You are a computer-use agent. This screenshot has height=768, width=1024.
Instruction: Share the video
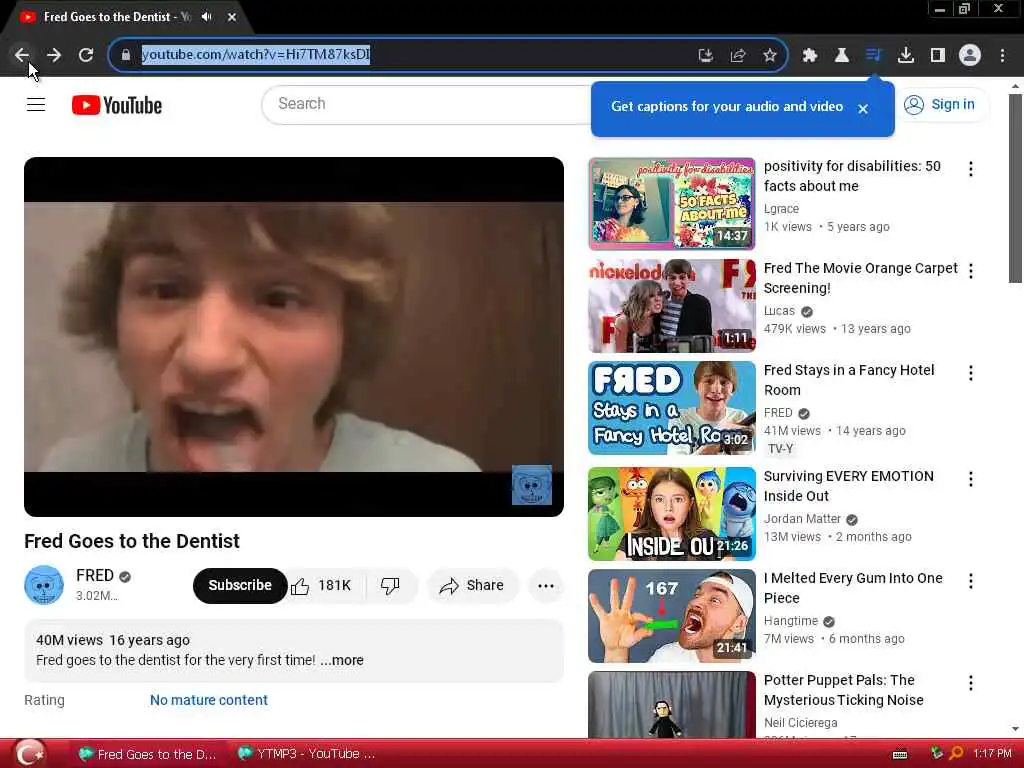click(x=472, y=586)
